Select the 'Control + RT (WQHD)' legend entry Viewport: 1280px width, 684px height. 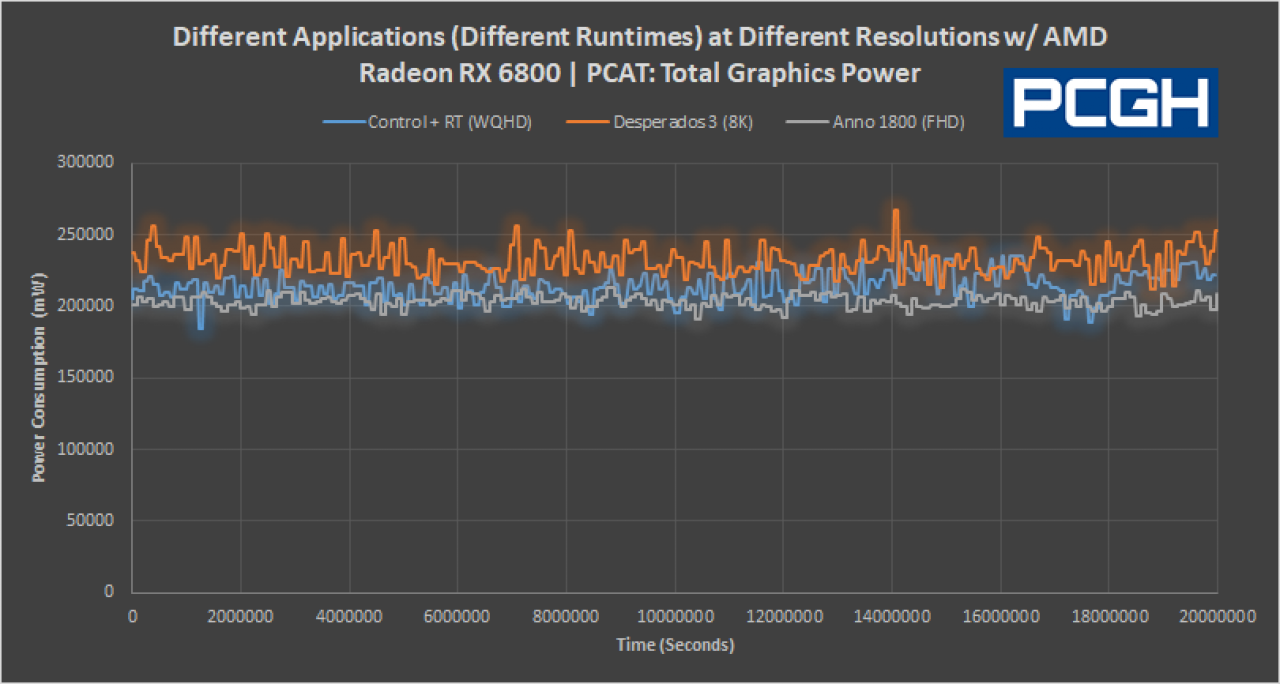coord(427,123)
